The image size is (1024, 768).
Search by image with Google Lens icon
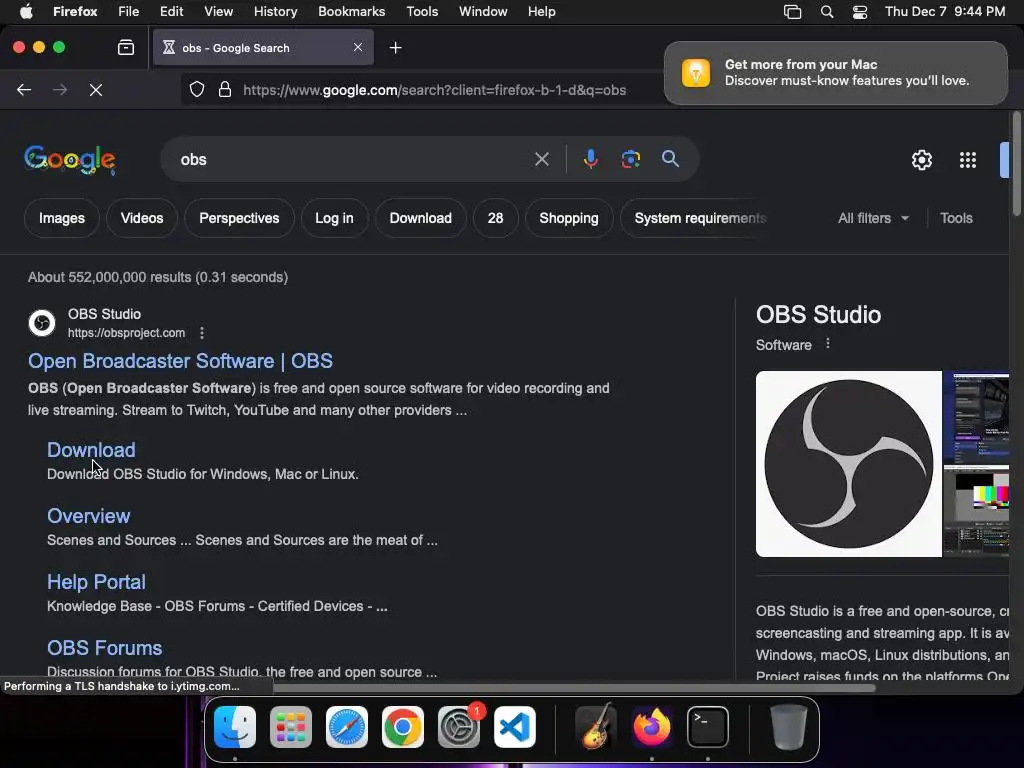point(630,159)
